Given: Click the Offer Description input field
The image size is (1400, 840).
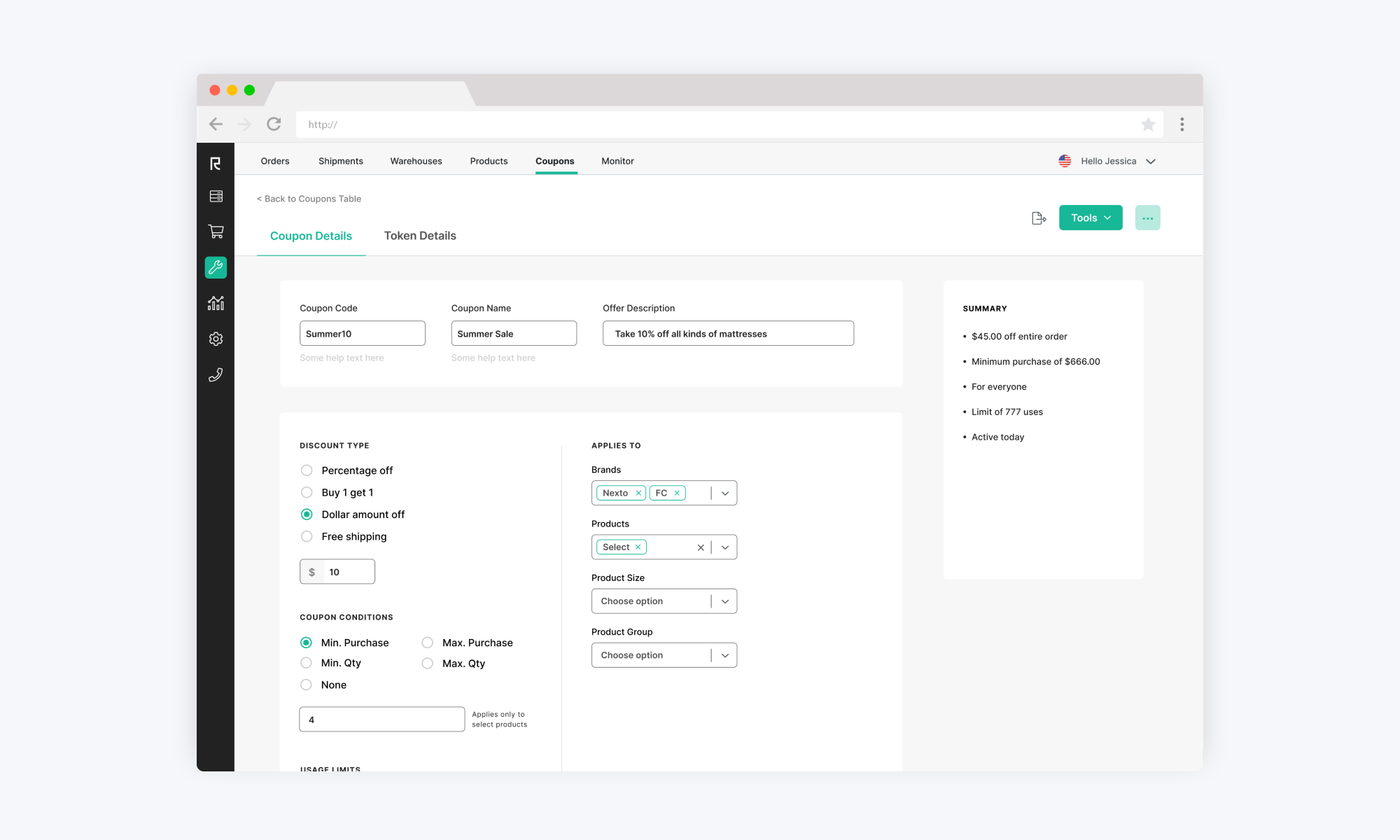Looking at the screenshot, I should coord(728,333).
